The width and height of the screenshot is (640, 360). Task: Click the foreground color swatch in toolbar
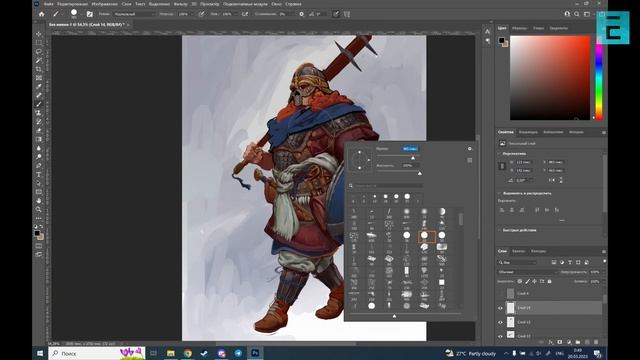pyautogui.click(x=37, y=233)
